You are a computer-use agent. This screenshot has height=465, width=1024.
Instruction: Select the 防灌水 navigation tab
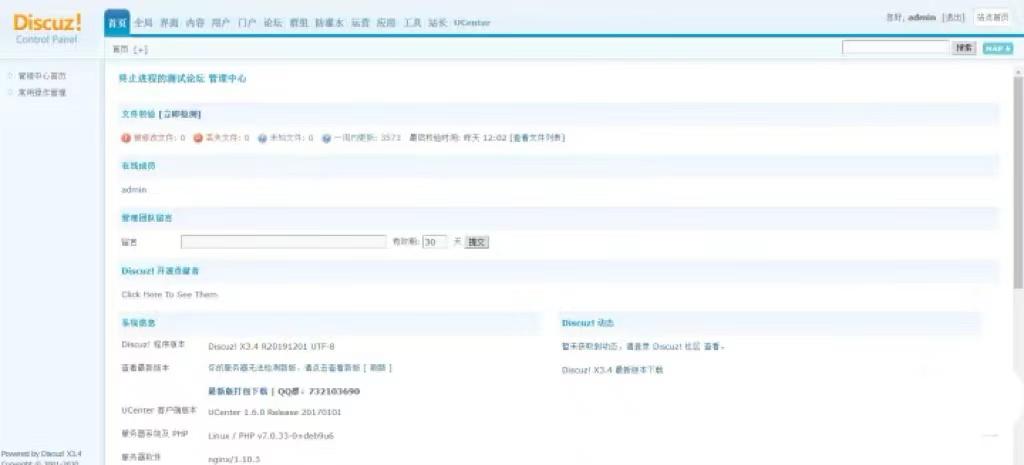330,23
